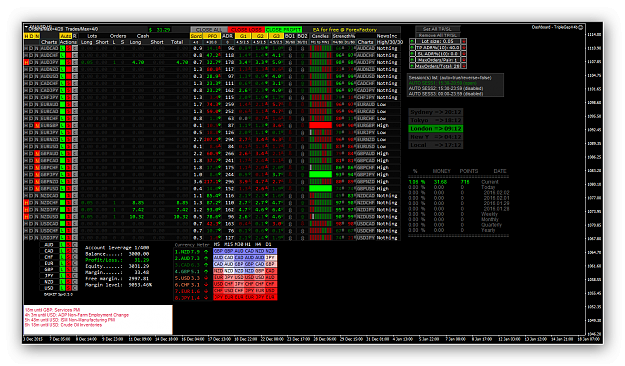Viewport: 625px width, 366px height.
Task: Increase lot size with green button
Action: [x=412, y=41]
